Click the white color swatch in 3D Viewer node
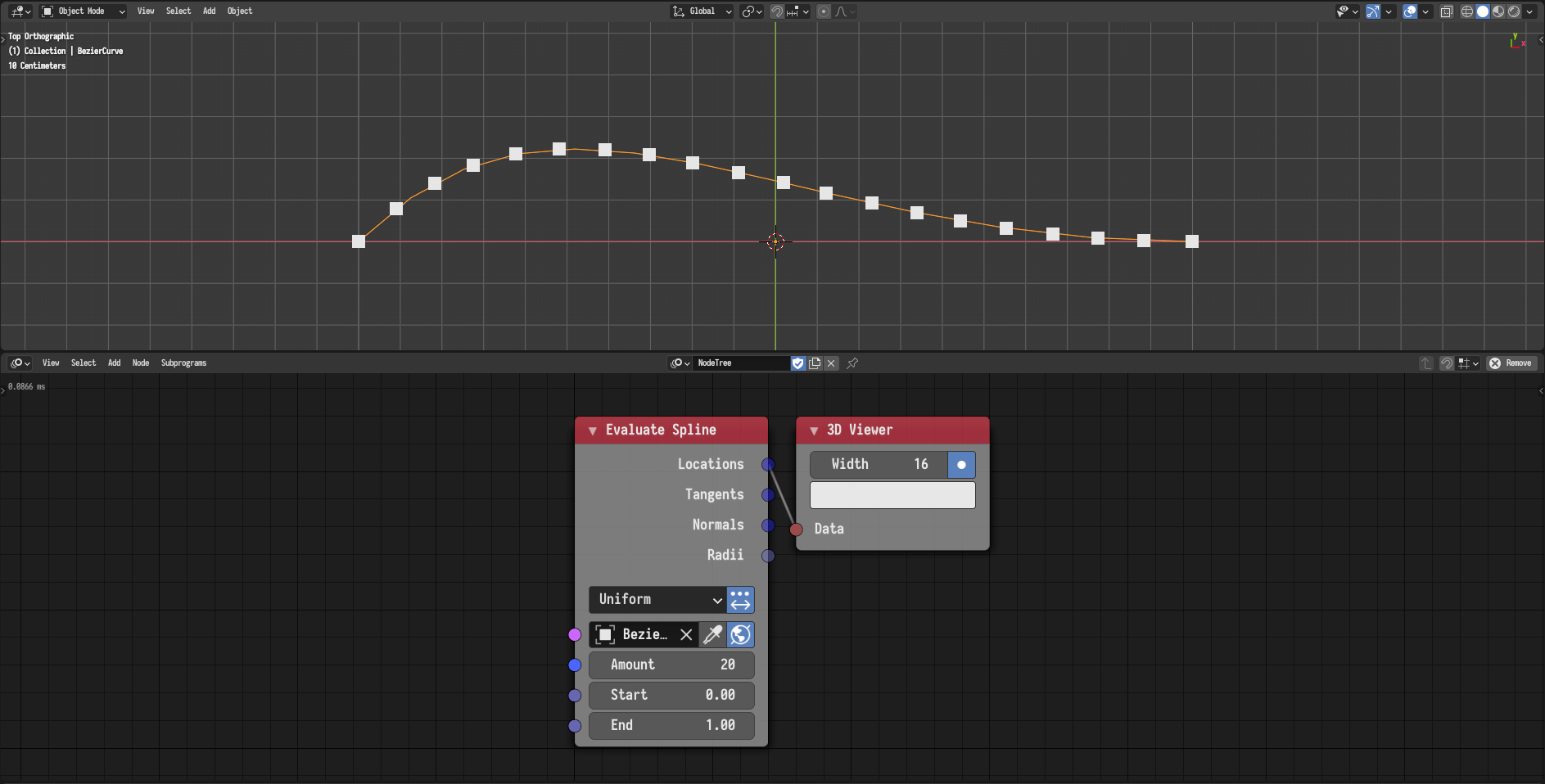 pos(892,494)
